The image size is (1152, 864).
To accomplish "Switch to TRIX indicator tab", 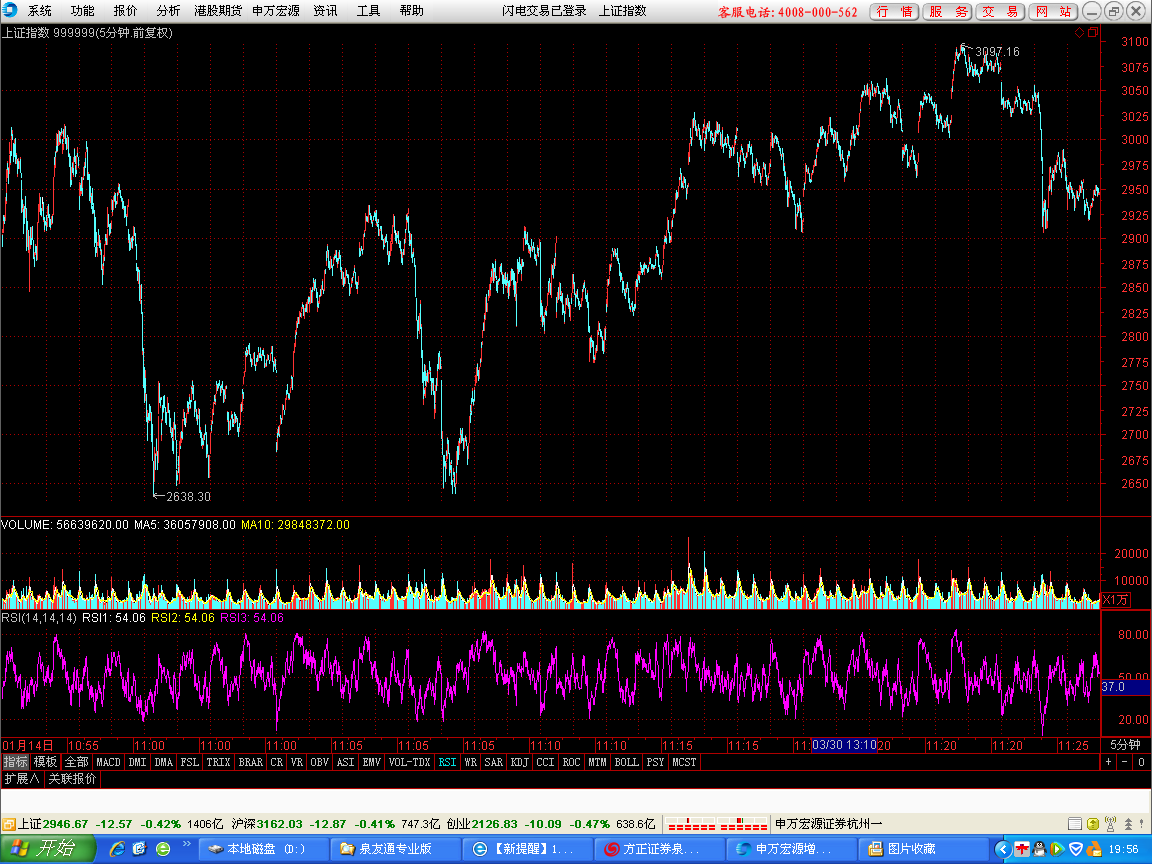I will click(x=218, y=762).
